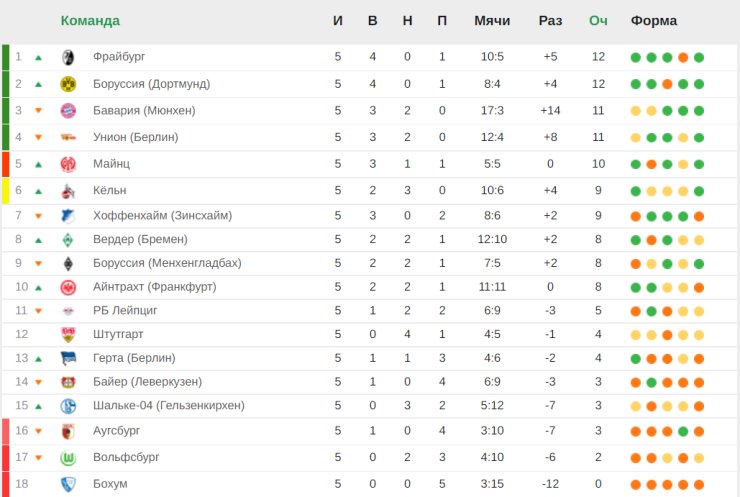Click the Freiburg club logo
This screenshot has width=740, height=497.
click(68, 57)
